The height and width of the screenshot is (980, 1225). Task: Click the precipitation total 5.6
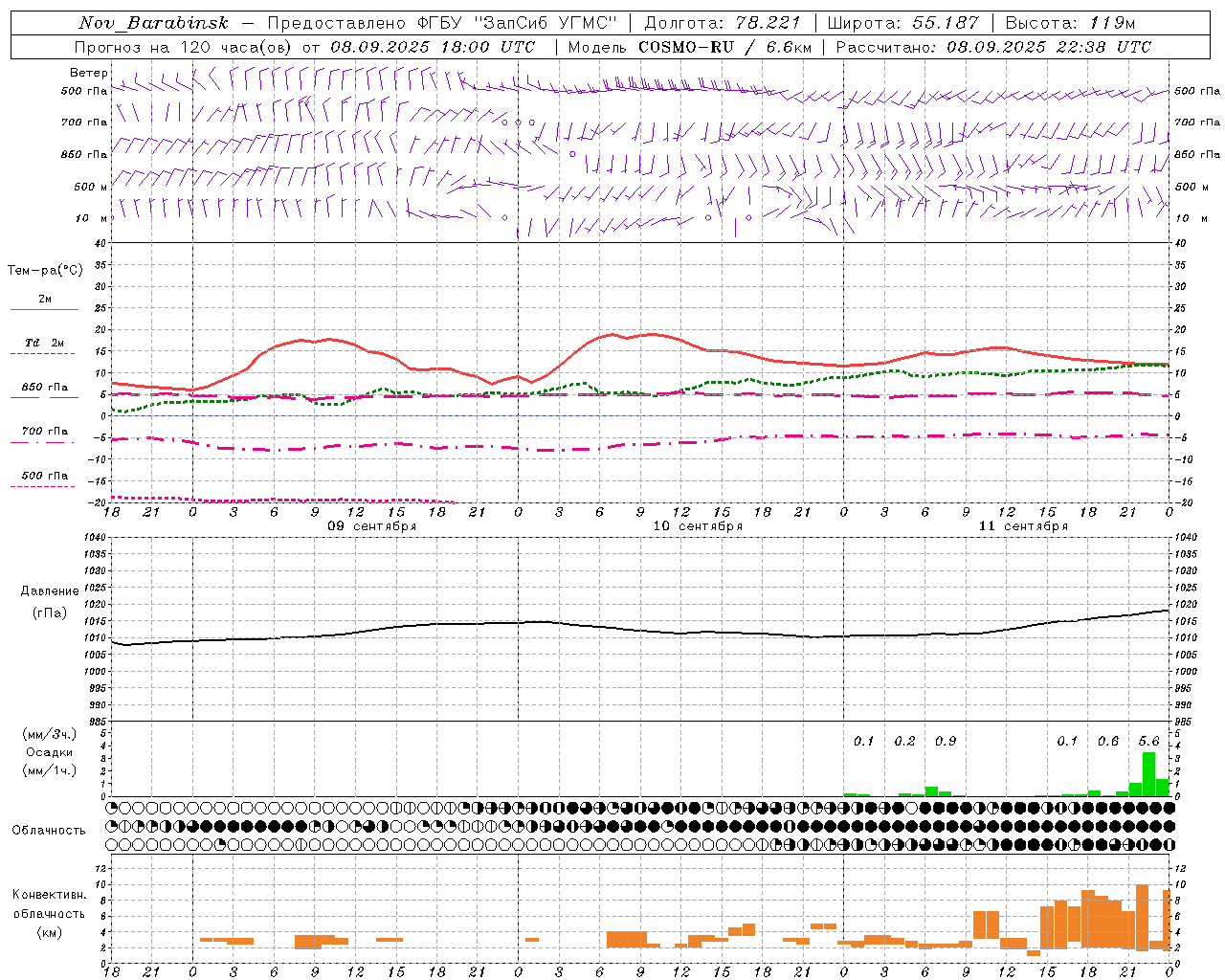coord(1148,741)
